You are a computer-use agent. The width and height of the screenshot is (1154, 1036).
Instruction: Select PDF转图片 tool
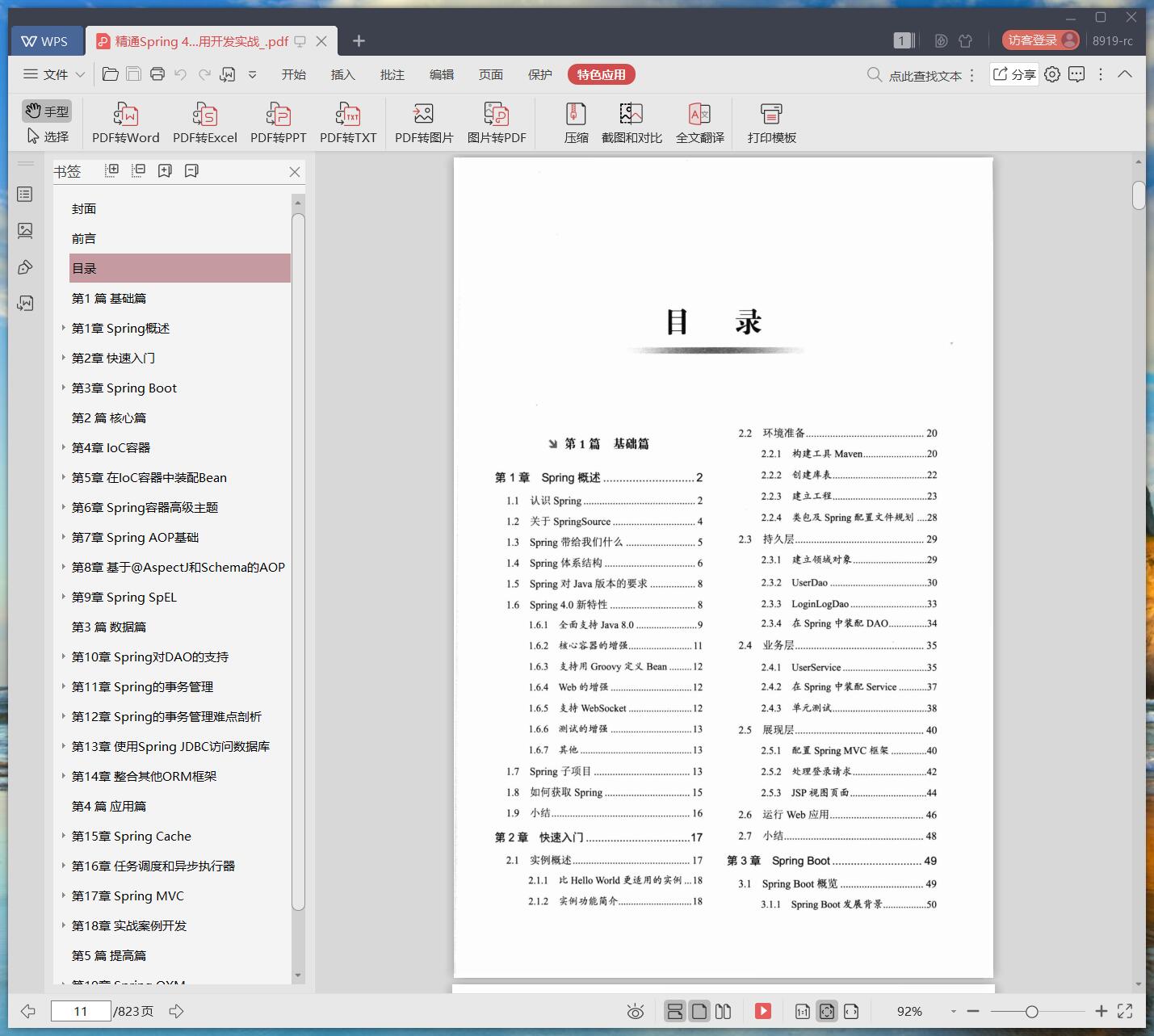point(424,123)
